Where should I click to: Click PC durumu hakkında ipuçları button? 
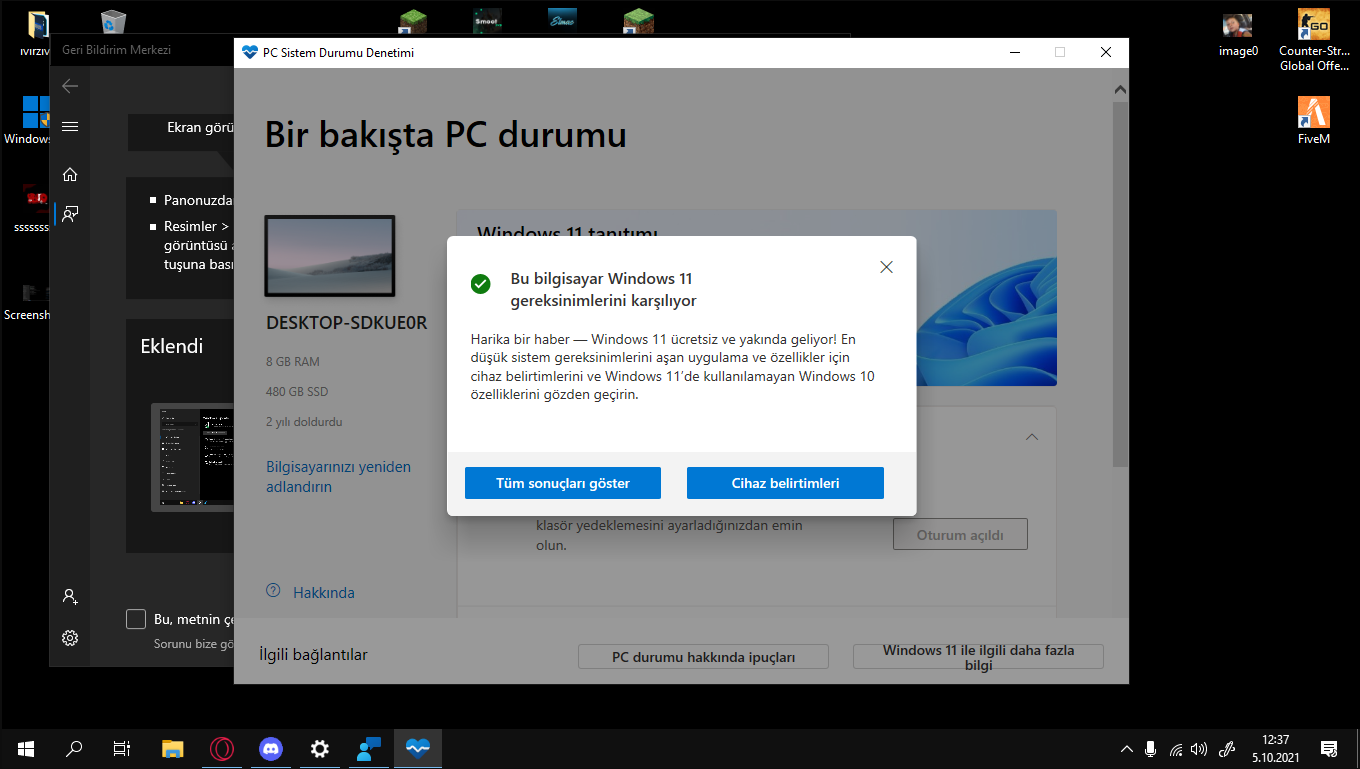[704, 657]
